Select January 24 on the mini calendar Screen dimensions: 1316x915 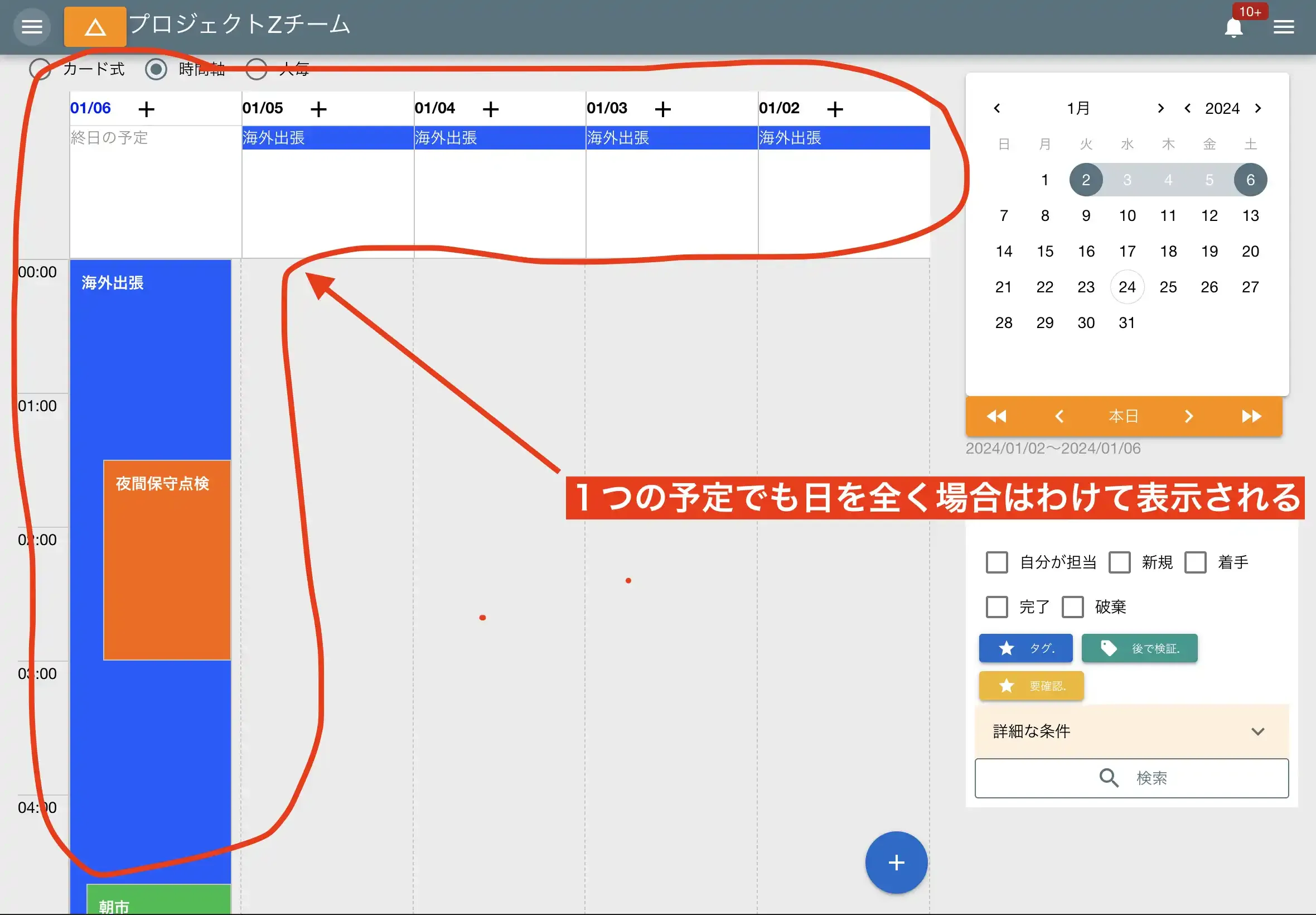[1126, 287]
